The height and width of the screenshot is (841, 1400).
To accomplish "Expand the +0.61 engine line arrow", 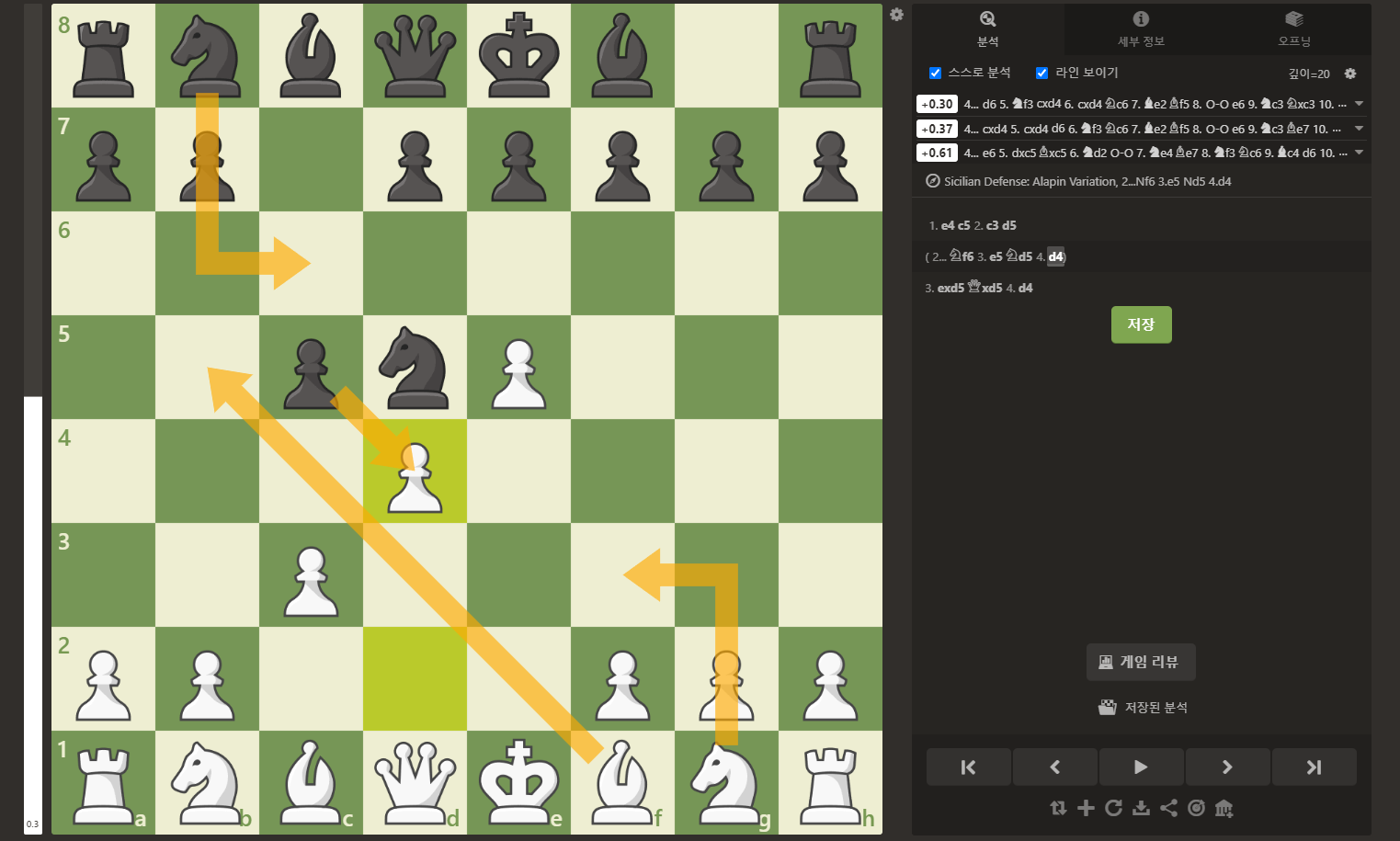I will coord(1359,153).
